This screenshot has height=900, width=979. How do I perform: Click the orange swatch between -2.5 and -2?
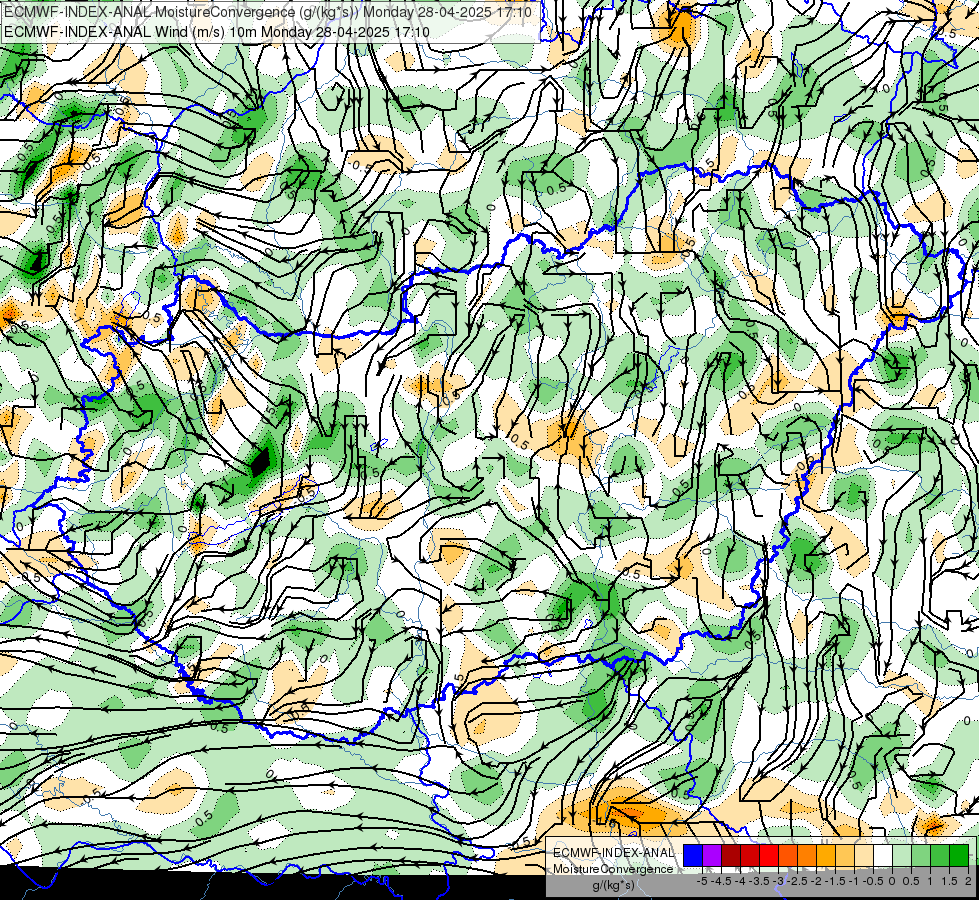tap(807, 856)
